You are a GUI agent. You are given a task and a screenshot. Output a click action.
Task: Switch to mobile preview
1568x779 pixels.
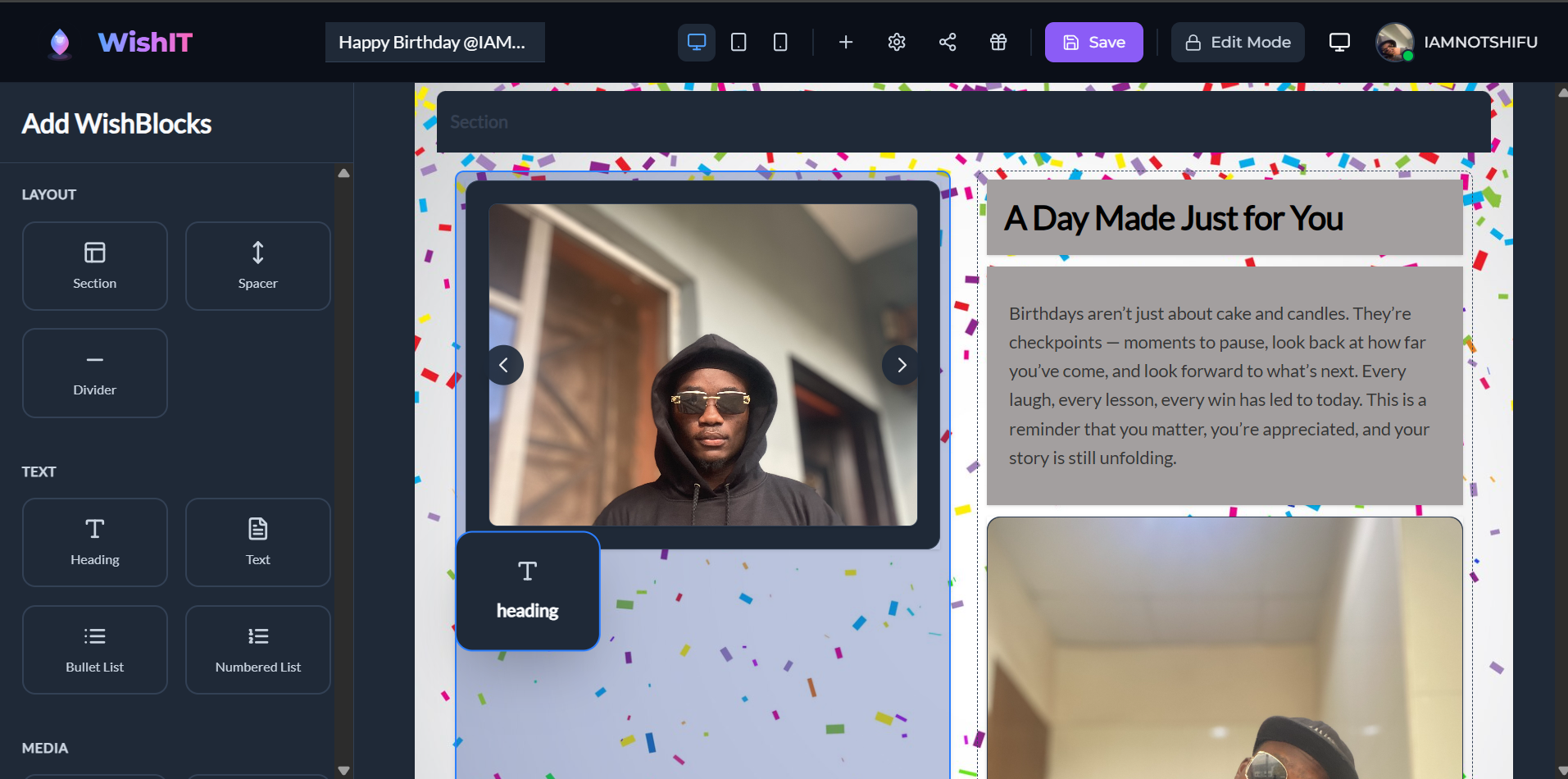(x=779, y=42)
